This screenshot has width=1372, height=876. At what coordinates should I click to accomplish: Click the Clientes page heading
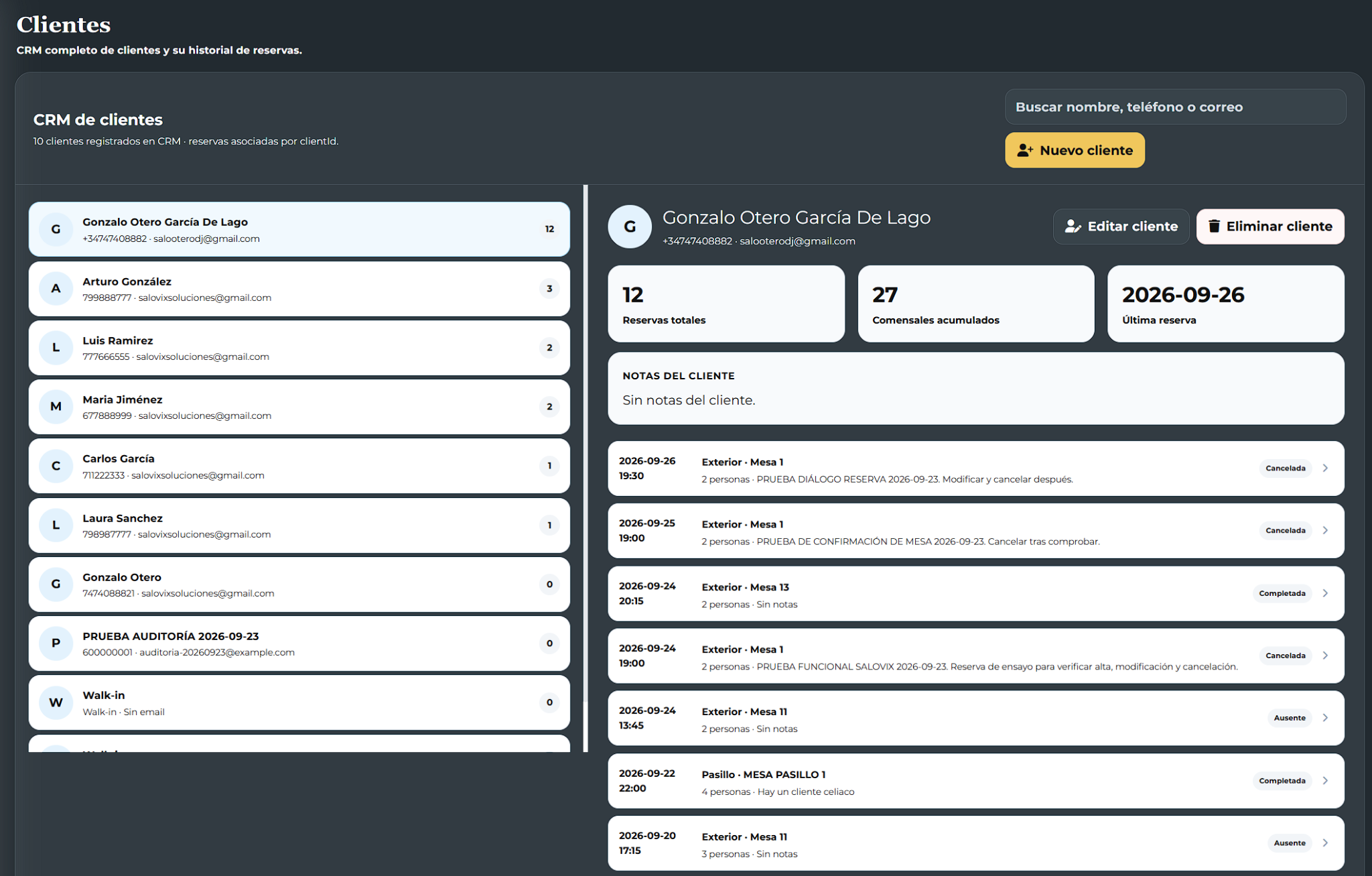pos(64,25)
